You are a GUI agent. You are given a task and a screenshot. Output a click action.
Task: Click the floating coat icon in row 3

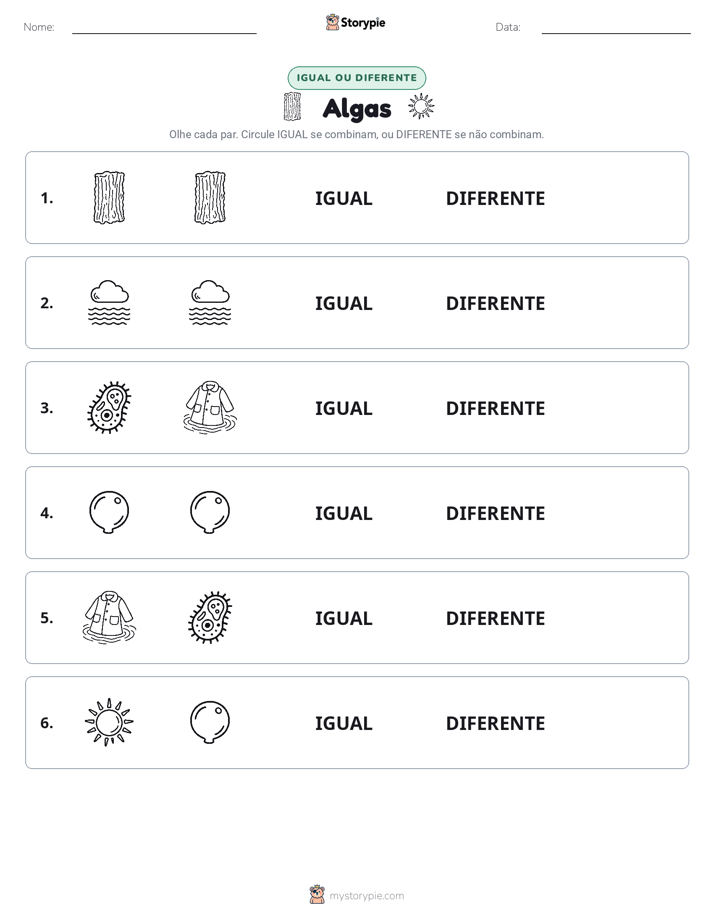pos(210,407)
